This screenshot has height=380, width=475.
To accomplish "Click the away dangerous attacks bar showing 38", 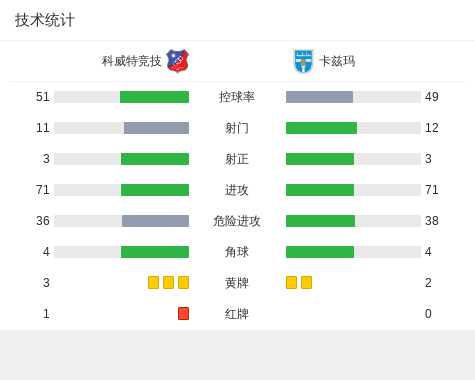I will [320, 221].
